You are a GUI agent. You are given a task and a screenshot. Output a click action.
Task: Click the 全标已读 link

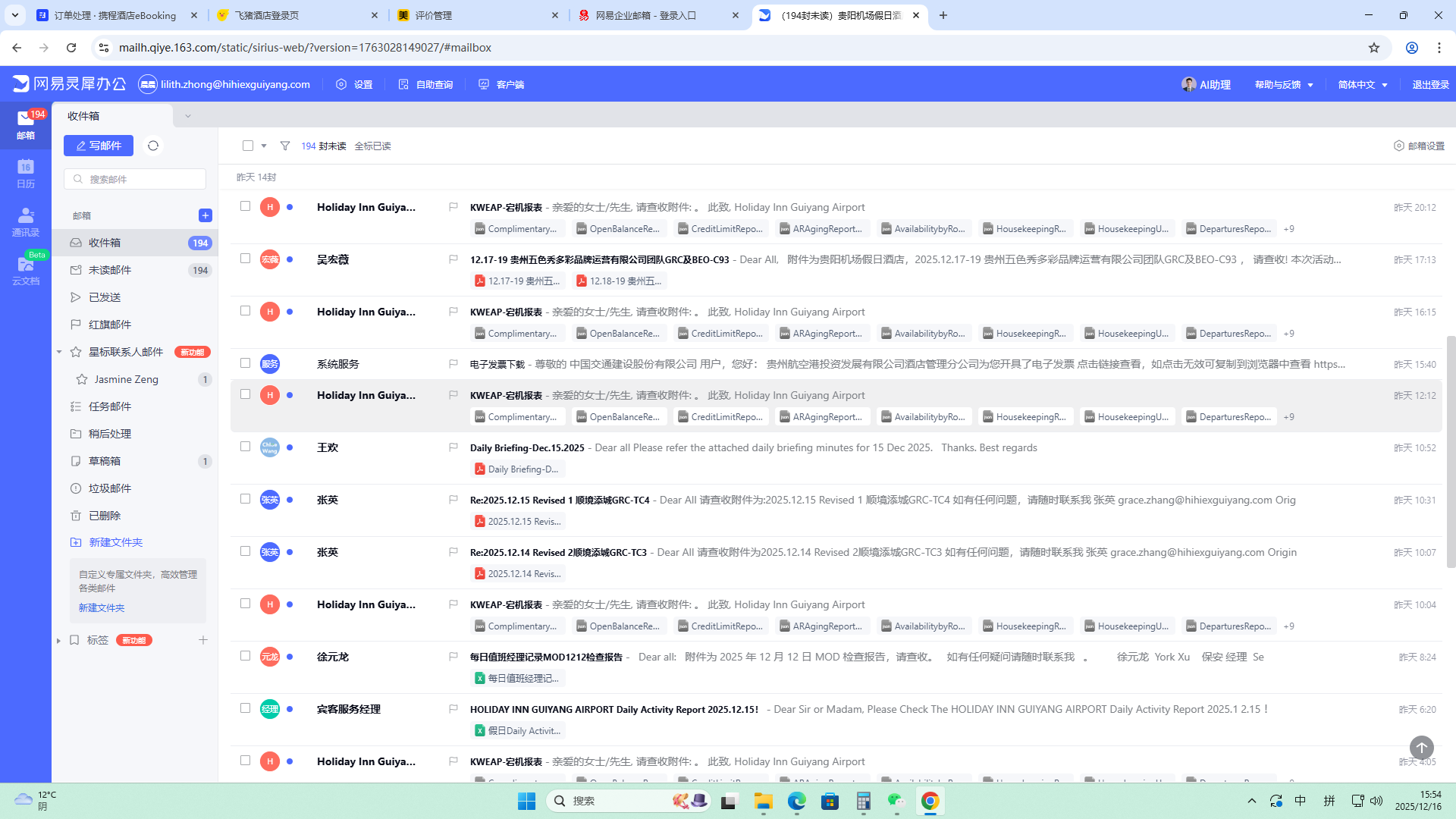(372, 146)
